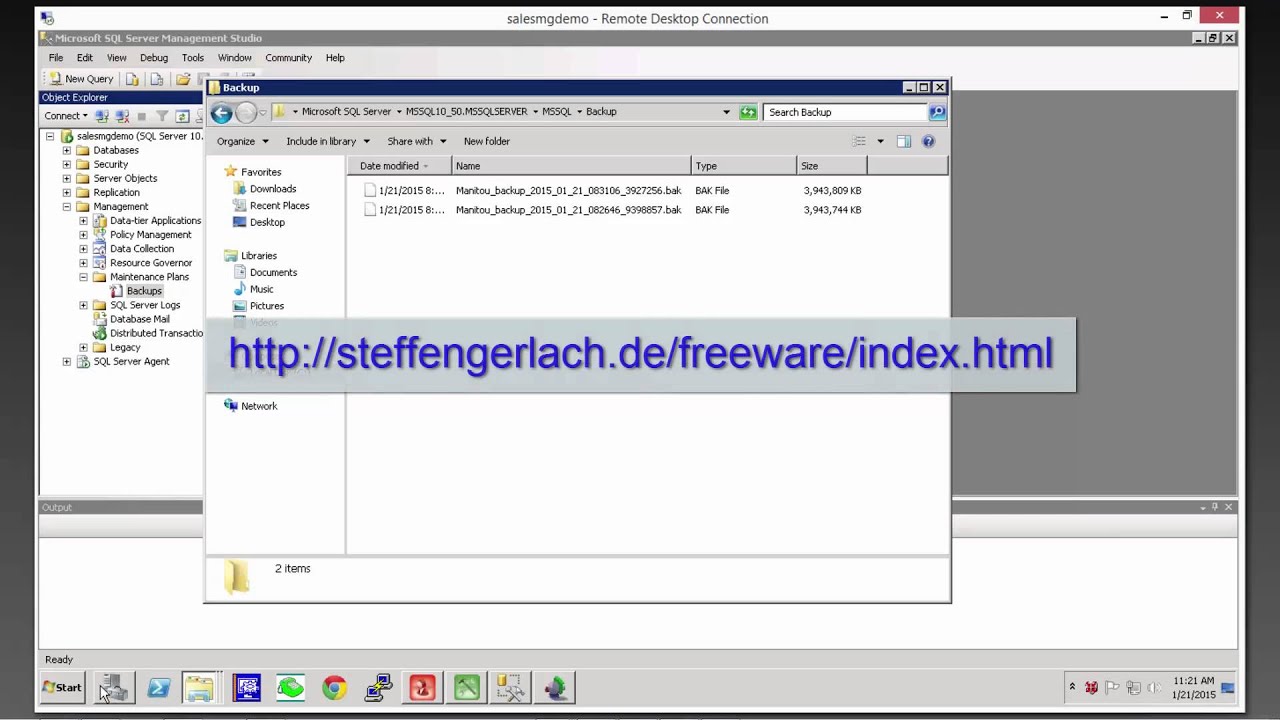Expand Data-tier Applications node

[84, 221]
